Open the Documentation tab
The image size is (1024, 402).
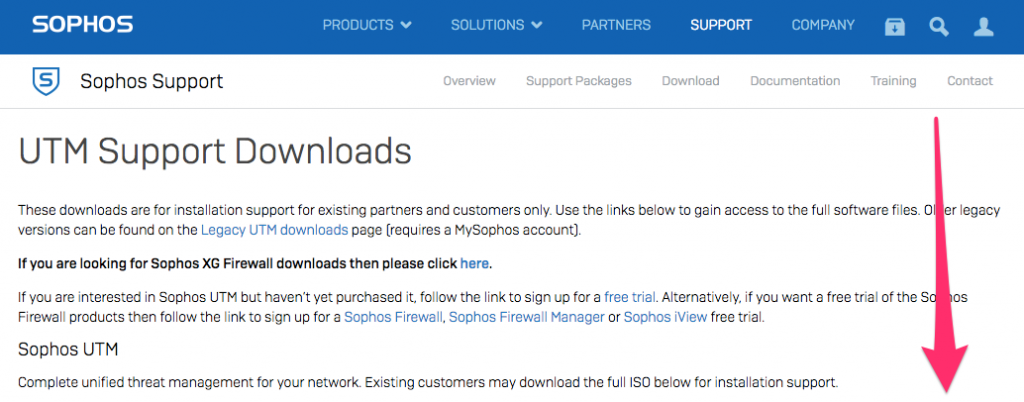click(x=795, y=81)
